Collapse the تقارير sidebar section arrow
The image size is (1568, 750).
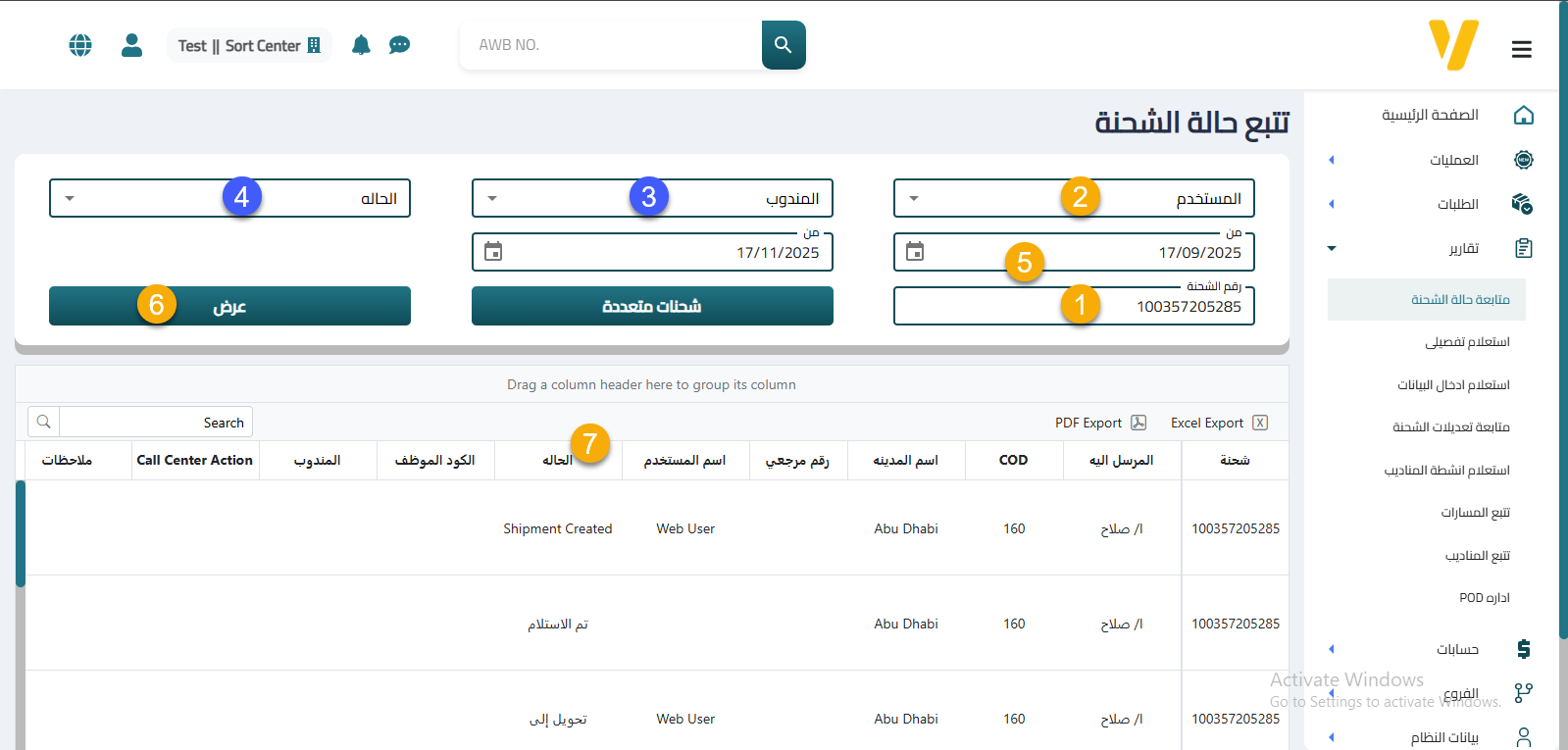[x=1332, y=248]
